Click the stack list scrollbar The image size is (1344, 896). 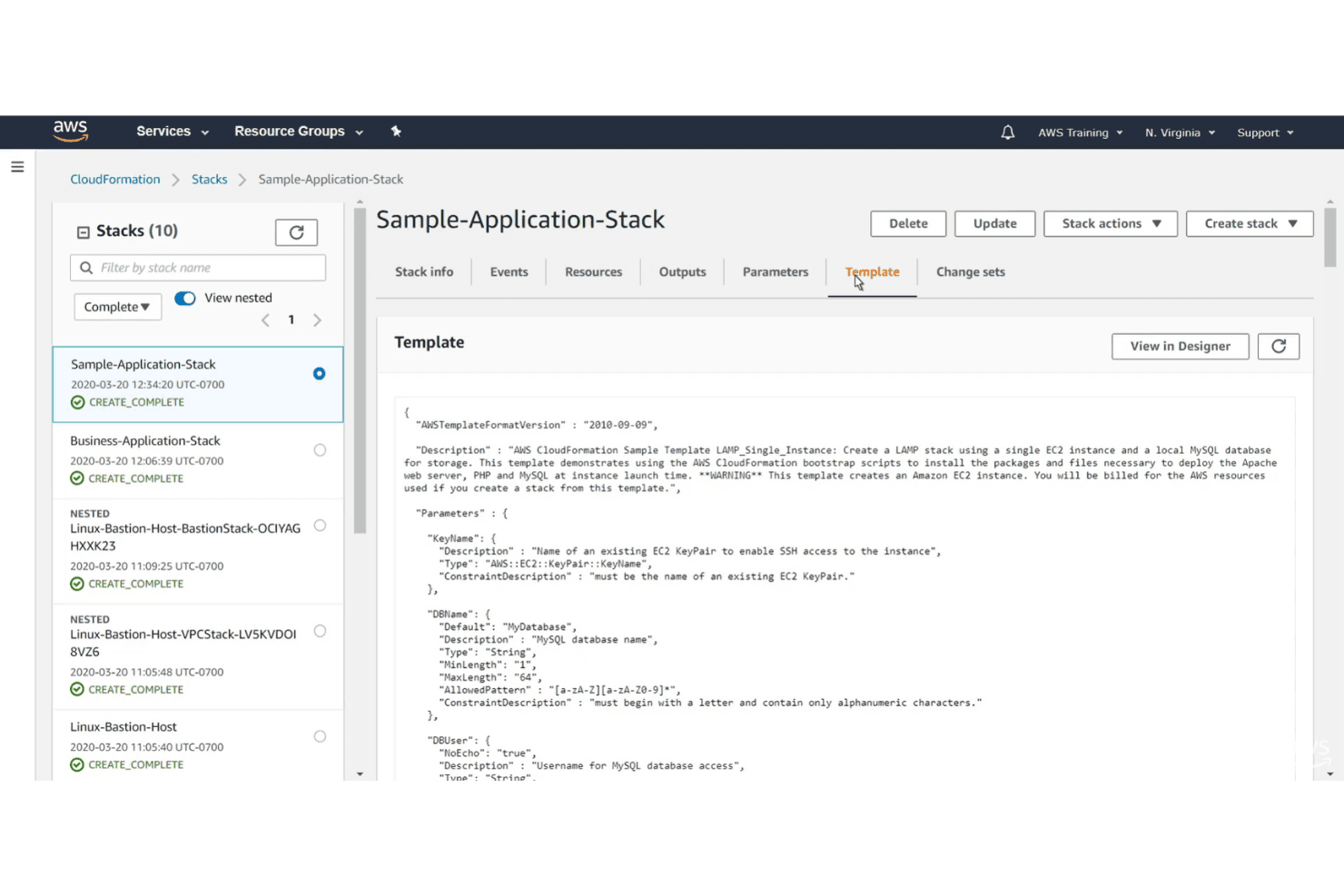pyautogui.click(x=360, y=370)
